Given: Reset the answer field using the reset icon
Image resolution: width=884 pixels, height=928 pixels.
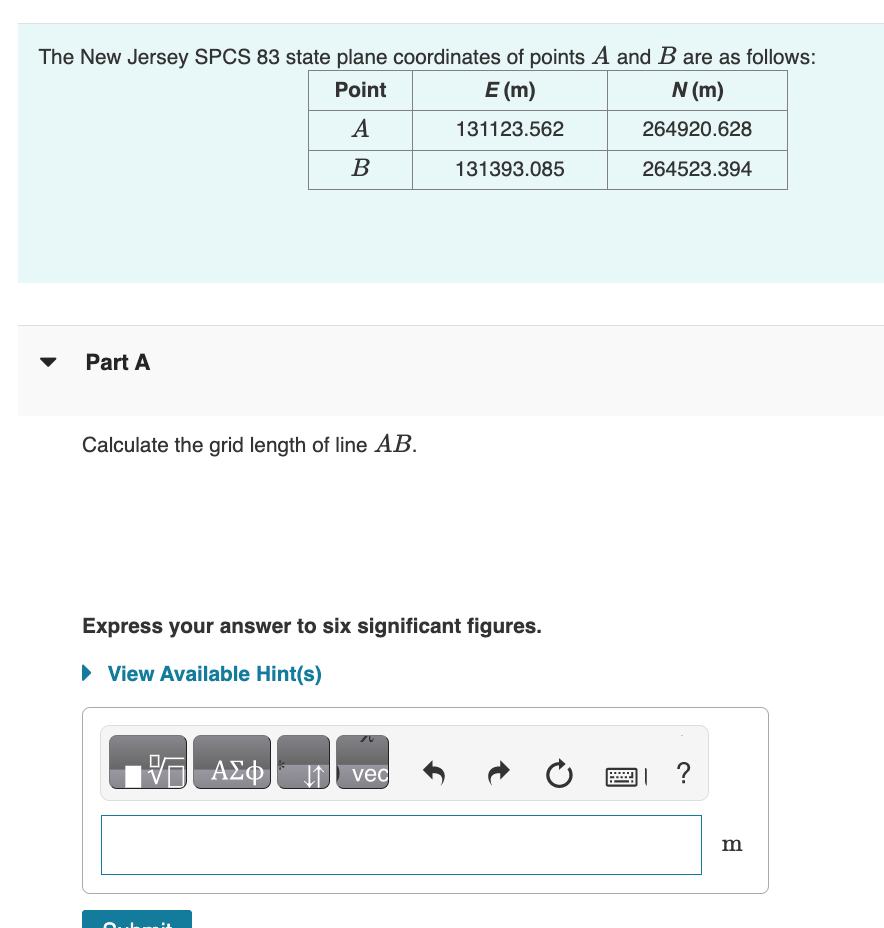Looking at the screenshot, I should (559, 773).
